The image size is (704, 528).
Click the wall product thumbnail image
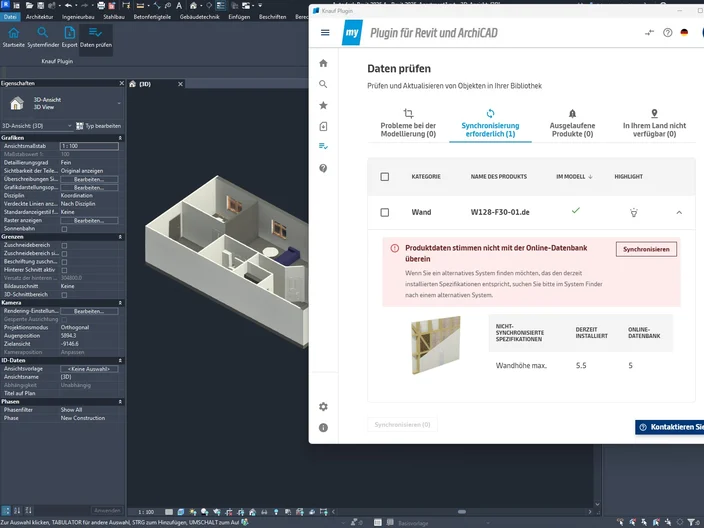click(x=436, y=345)
